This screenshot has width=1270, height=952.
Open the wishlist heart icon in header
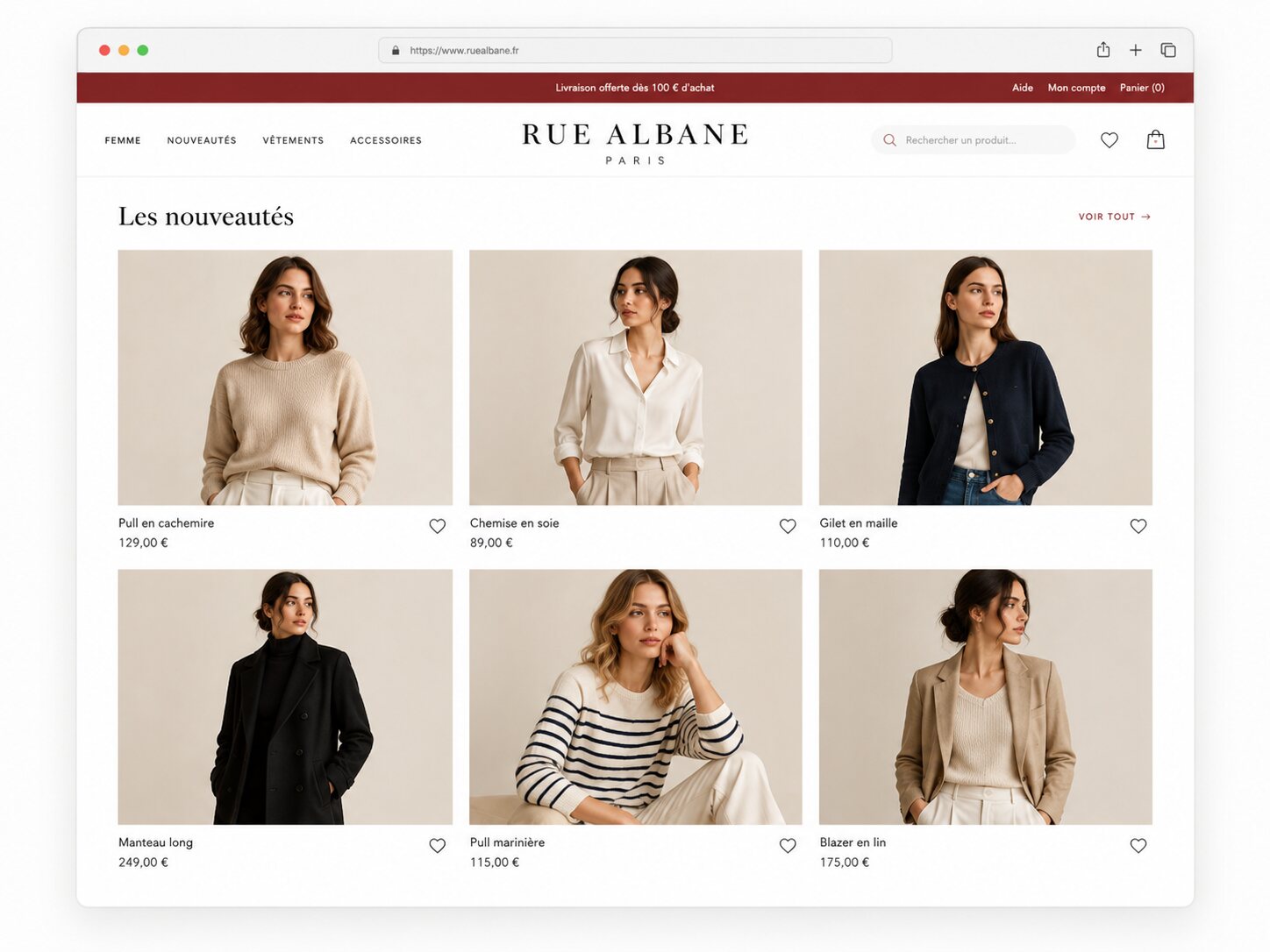click(x=1109, y=140)
